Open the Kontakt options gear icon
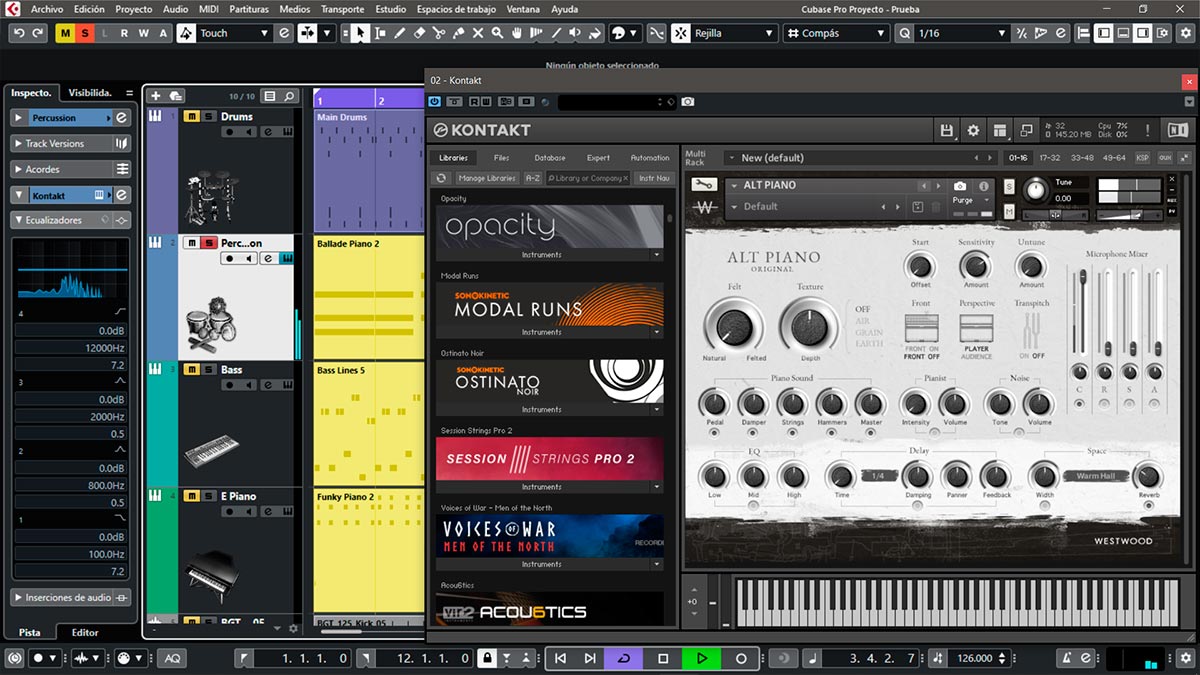1200x675 pixels. click(x=973, y=130)
